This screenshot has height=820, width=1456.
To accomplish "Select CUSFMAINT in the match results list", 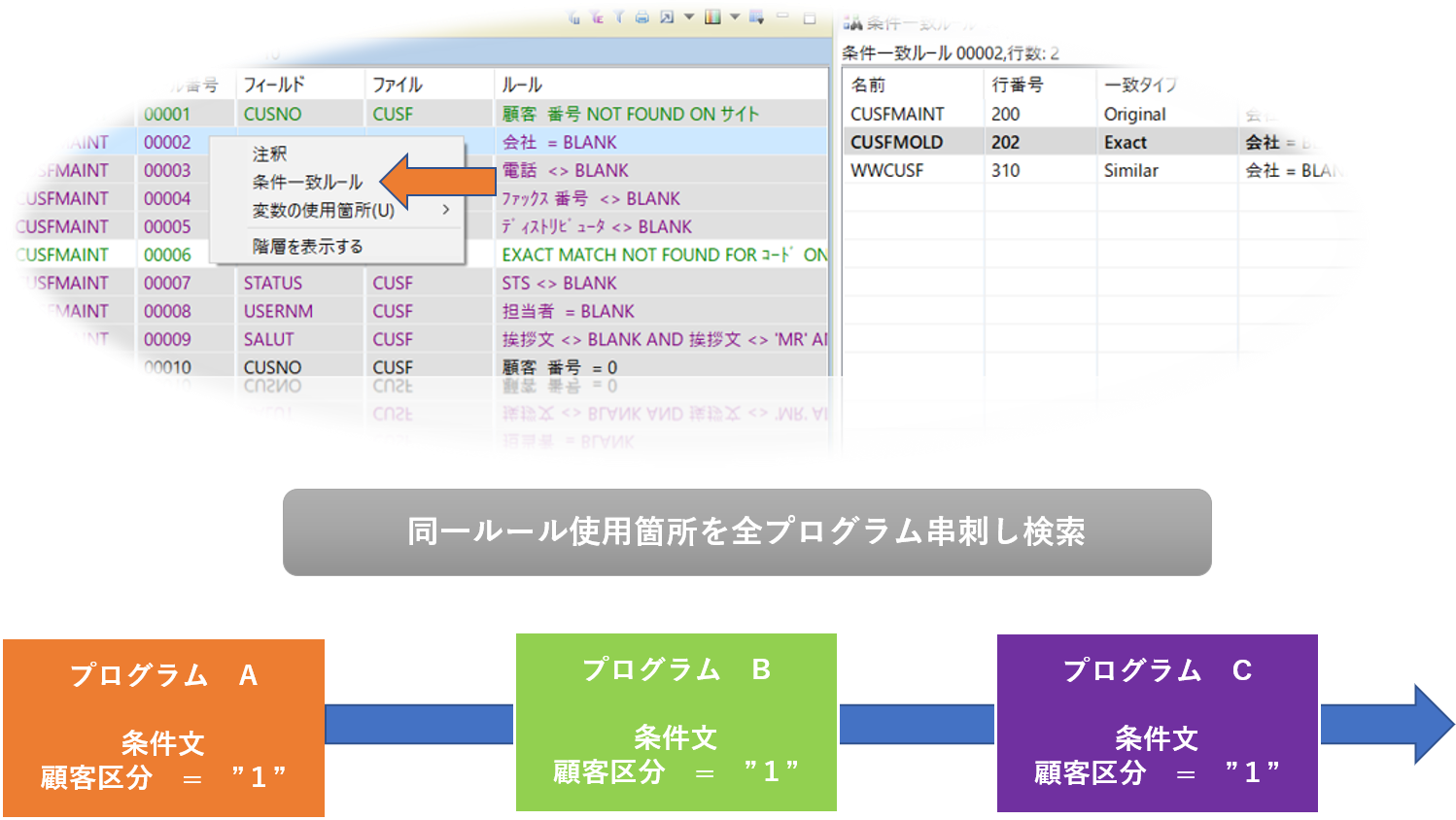I will point(897,114).
